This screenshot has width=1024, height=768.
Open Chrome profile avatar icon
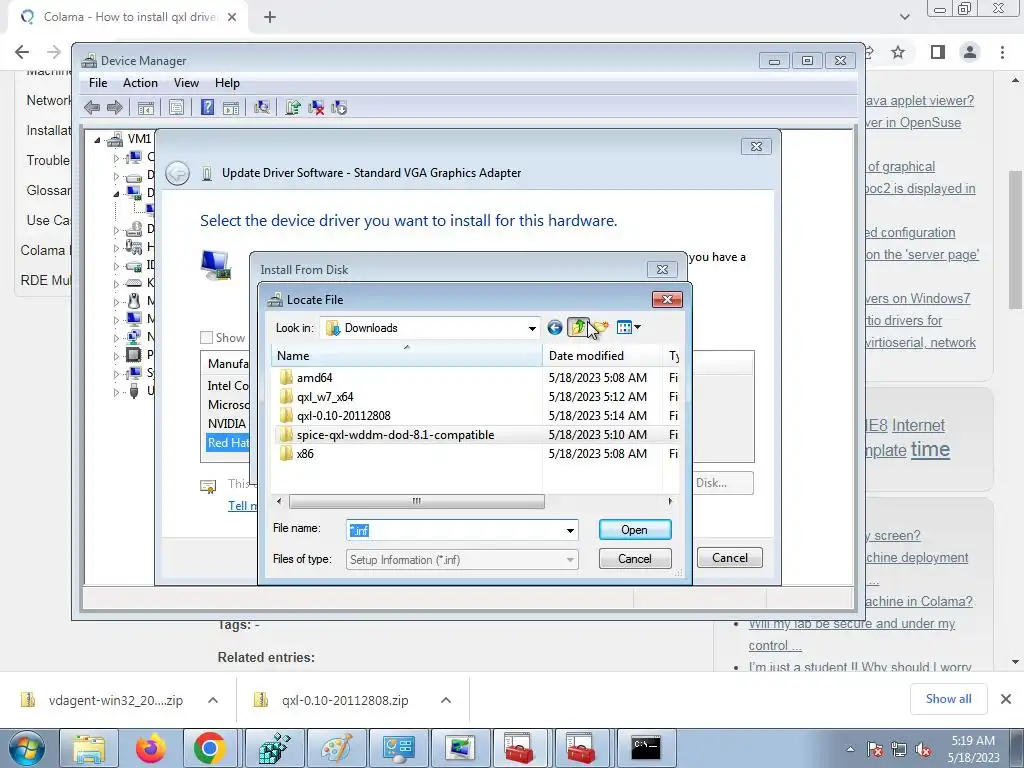pyautogui.click(x=970, y=52)
